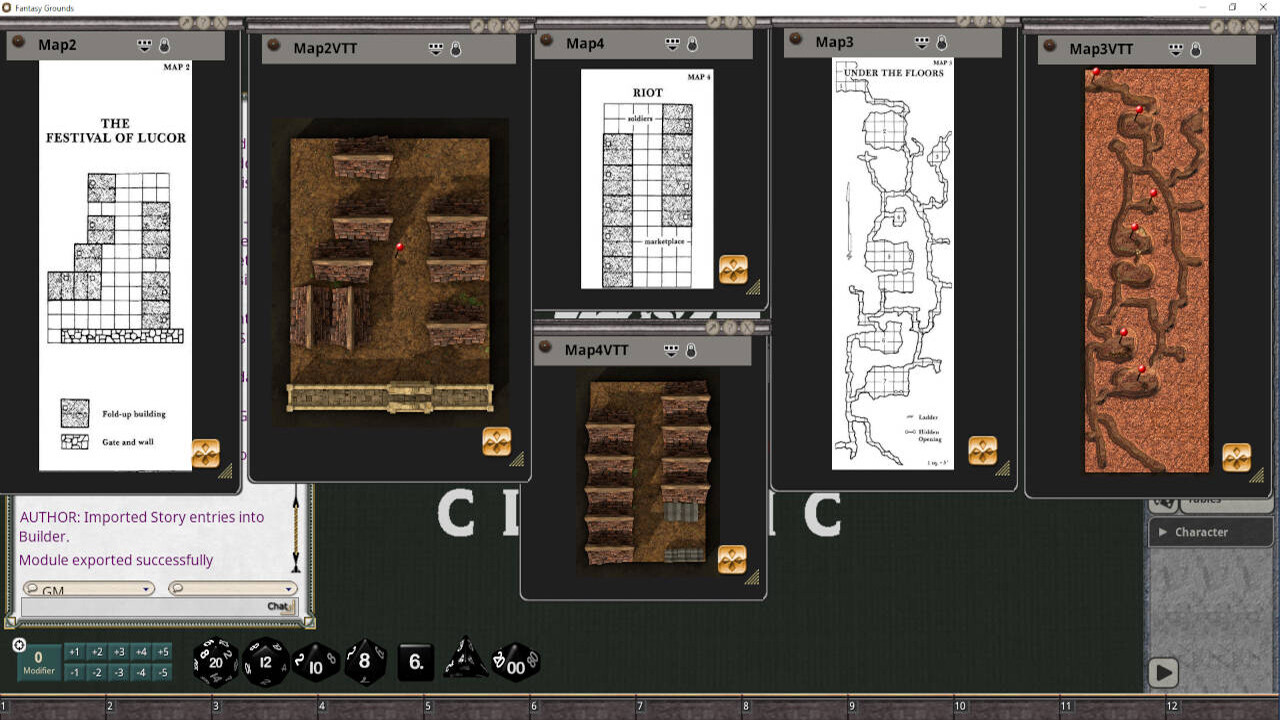Click the d8 die in the tray

[365, 660]
